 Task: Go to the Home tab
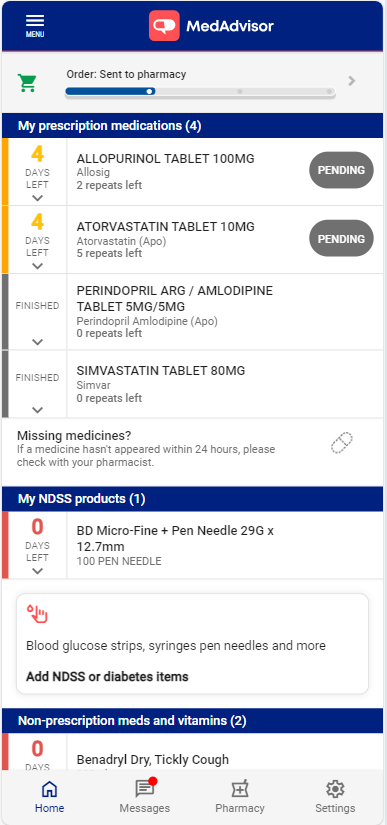49,796
